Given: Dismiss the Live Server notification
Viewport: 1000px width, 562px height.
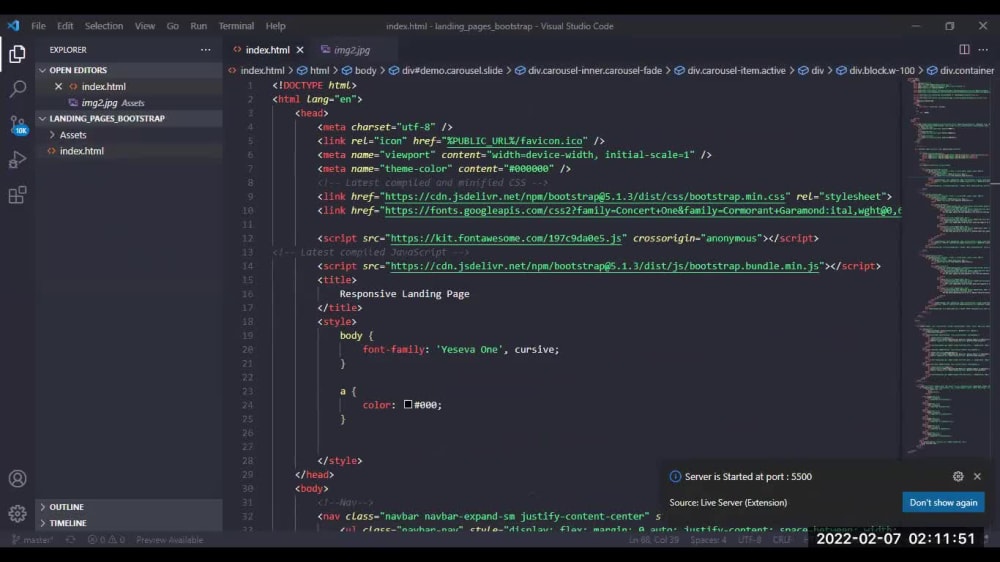Looking at the screenshot, I should (x=977, y=477).
